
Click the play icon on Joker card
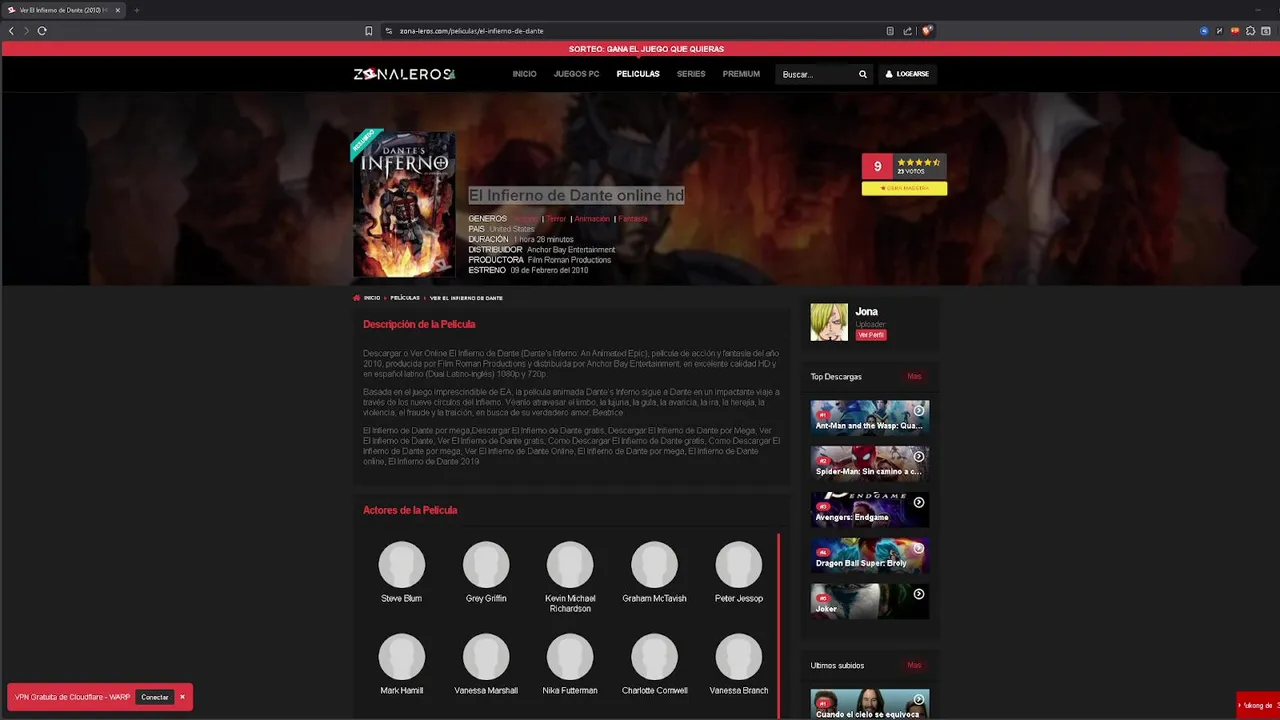click(919, 594)
